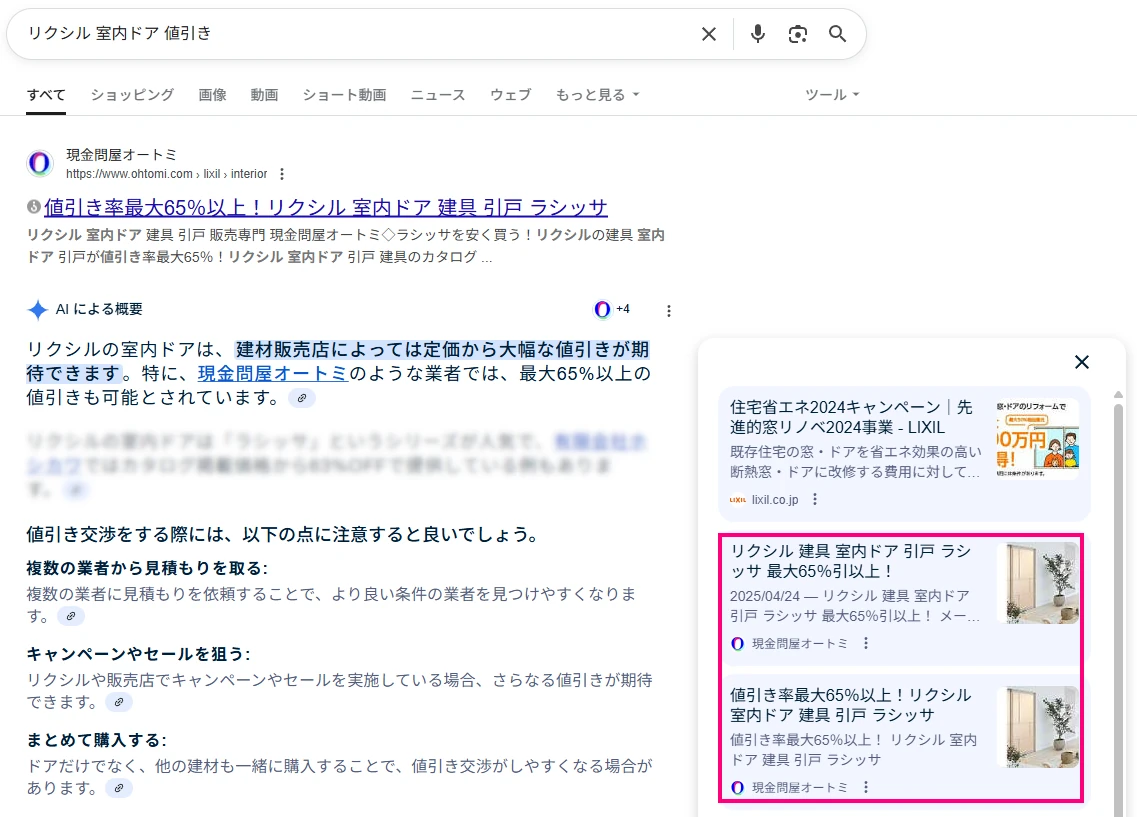Open three-dot menu on 値引き率最大65%以上 card
The width and height of the screenshot is (1137, 817).
[866, 787]
